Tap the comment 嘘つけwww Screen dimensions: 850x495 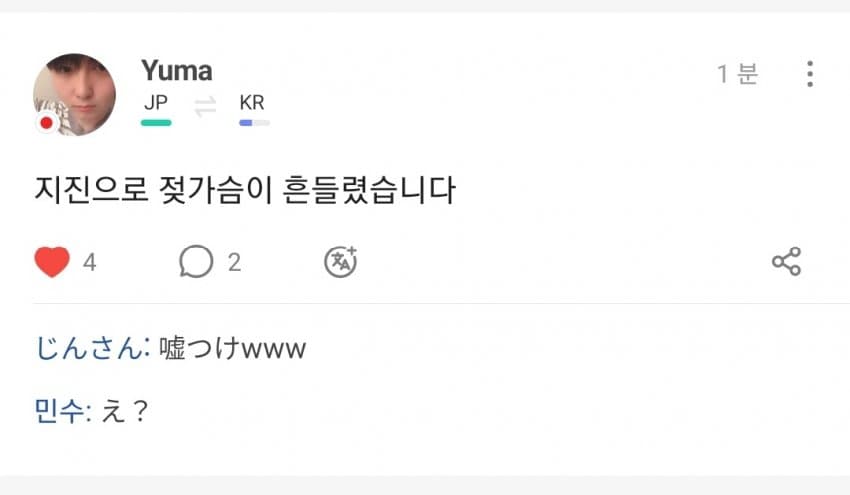tap(232, 349)
